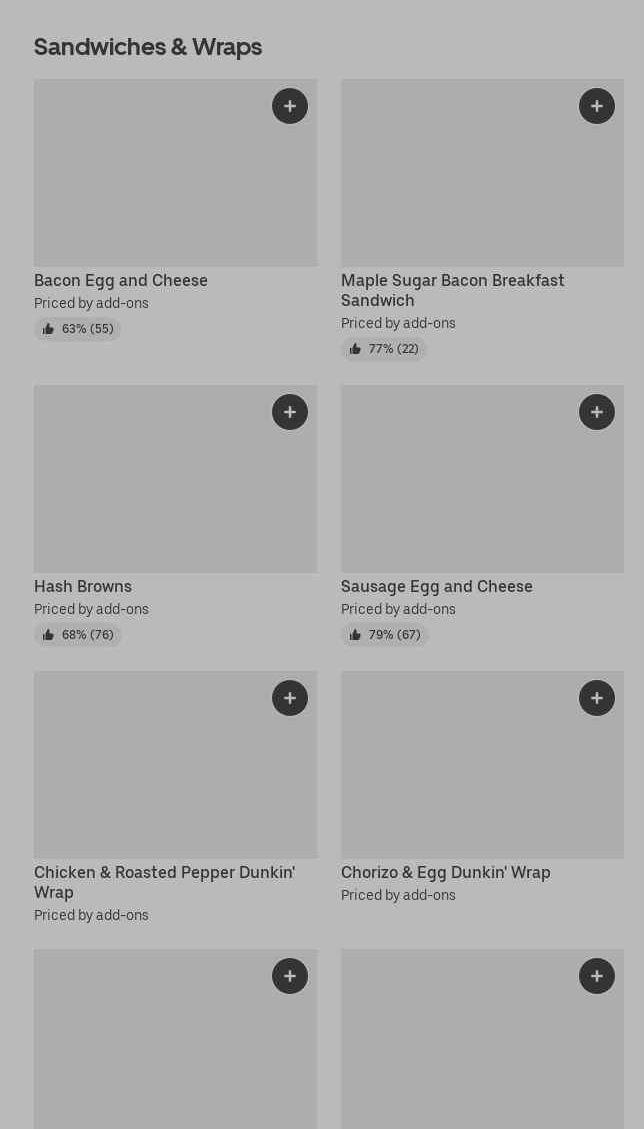The width and height of the screenshot is (644, 1129).
Task: Add Sausage Egg and Cheese to order
Action: coord(597,412)
